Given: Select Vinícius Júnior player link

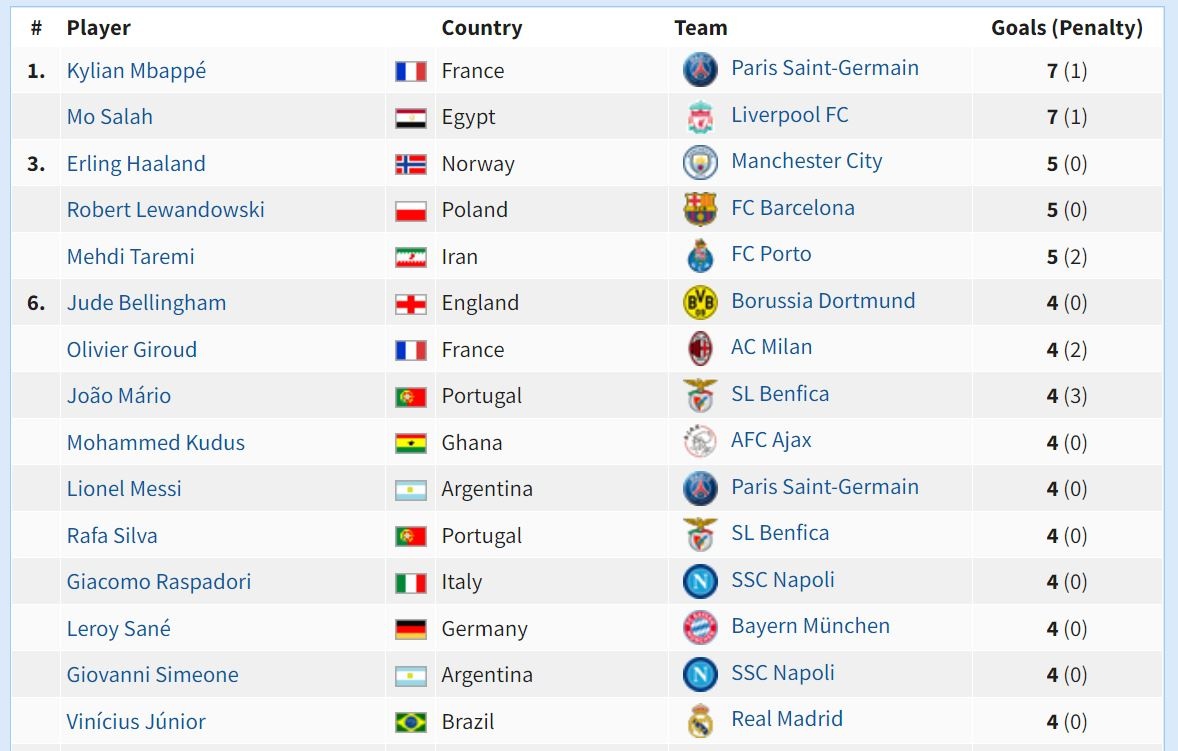Looking at the screenshot, I should click(x=136, y=722).
